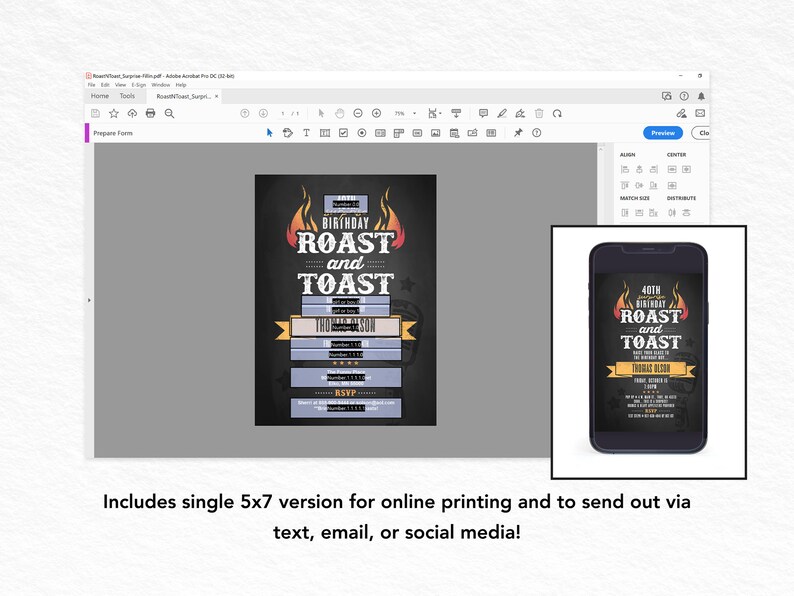Open Find text magnifier

point(169,113)
